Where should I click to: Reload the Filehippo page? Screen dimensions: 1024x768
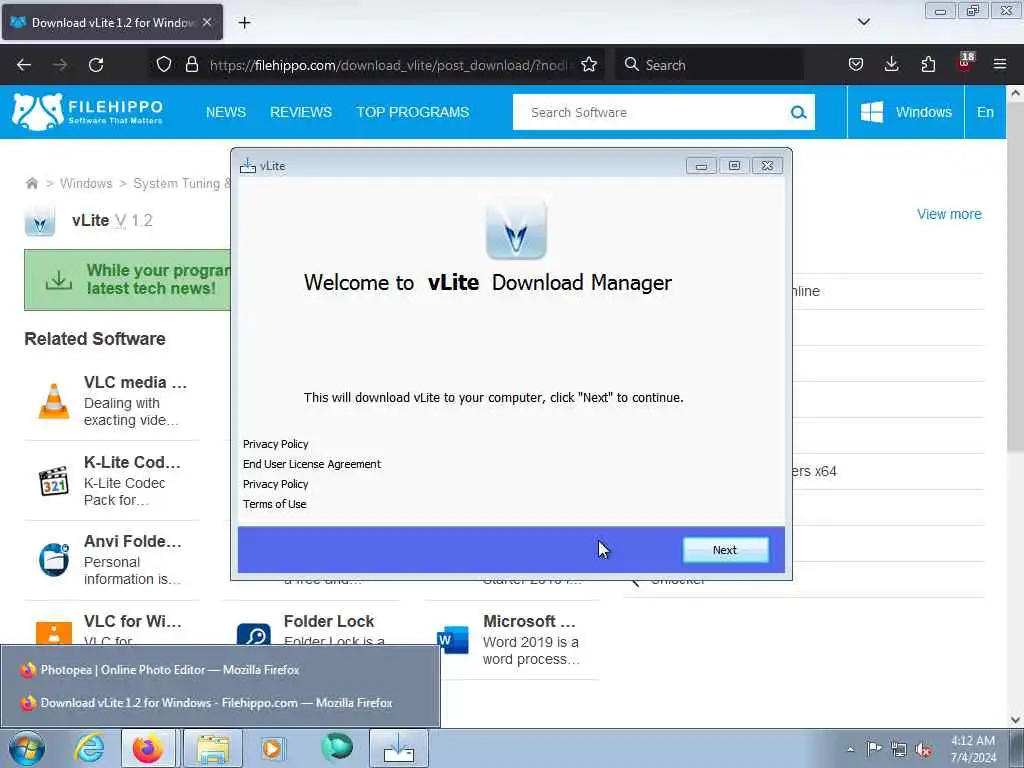(96, 65)
